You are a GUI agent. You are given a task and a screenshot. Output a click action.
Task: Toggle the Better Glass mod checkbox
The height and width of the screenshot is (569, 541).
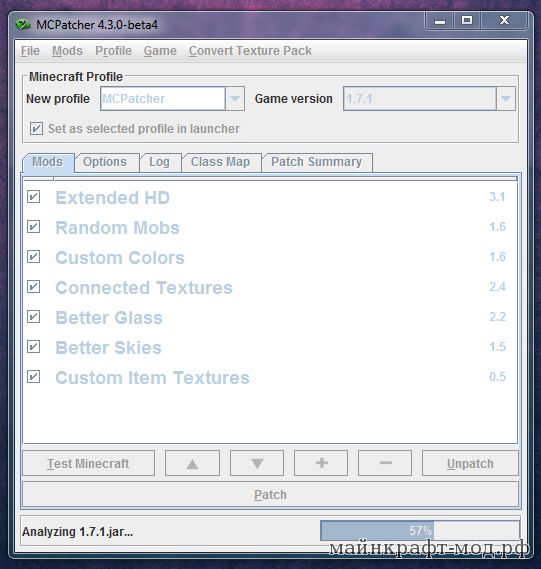point(33,317)
